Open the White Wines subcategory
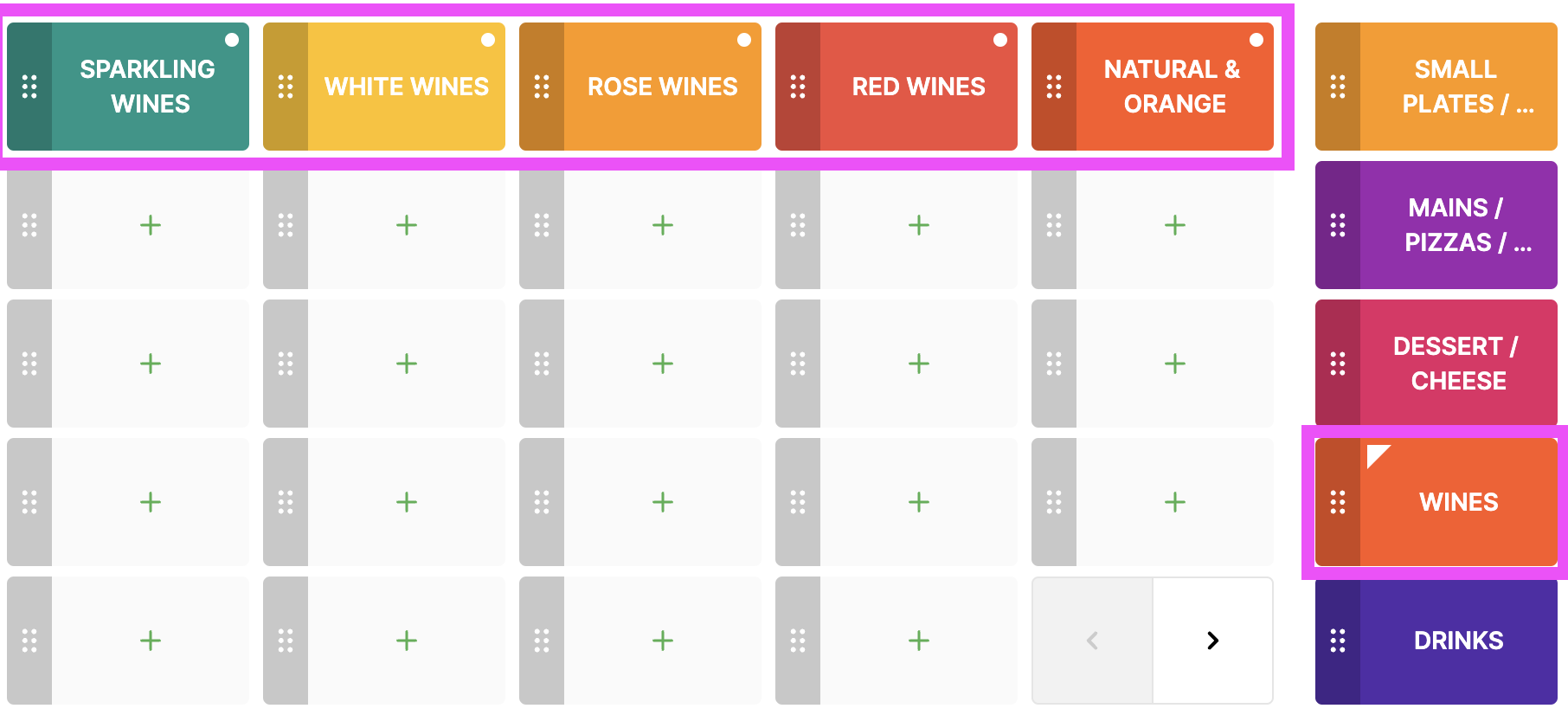The image size is (1568, 715). 406,87
